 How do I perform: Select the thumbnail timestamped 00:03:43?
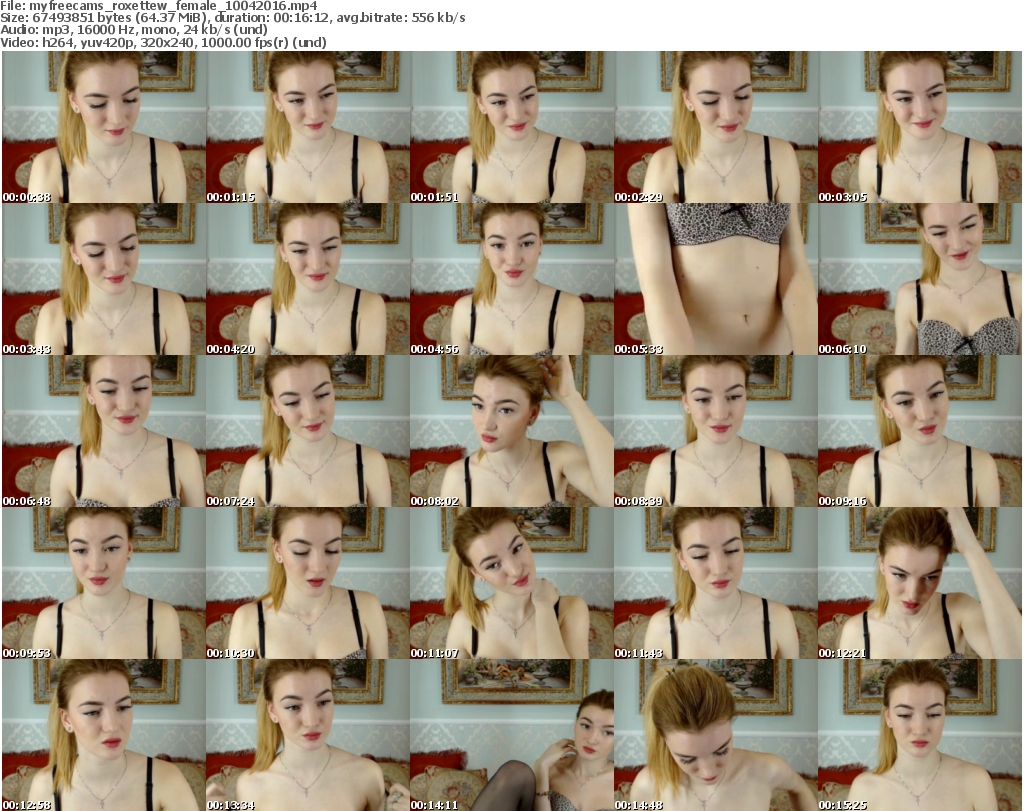(x=103, y=279)
